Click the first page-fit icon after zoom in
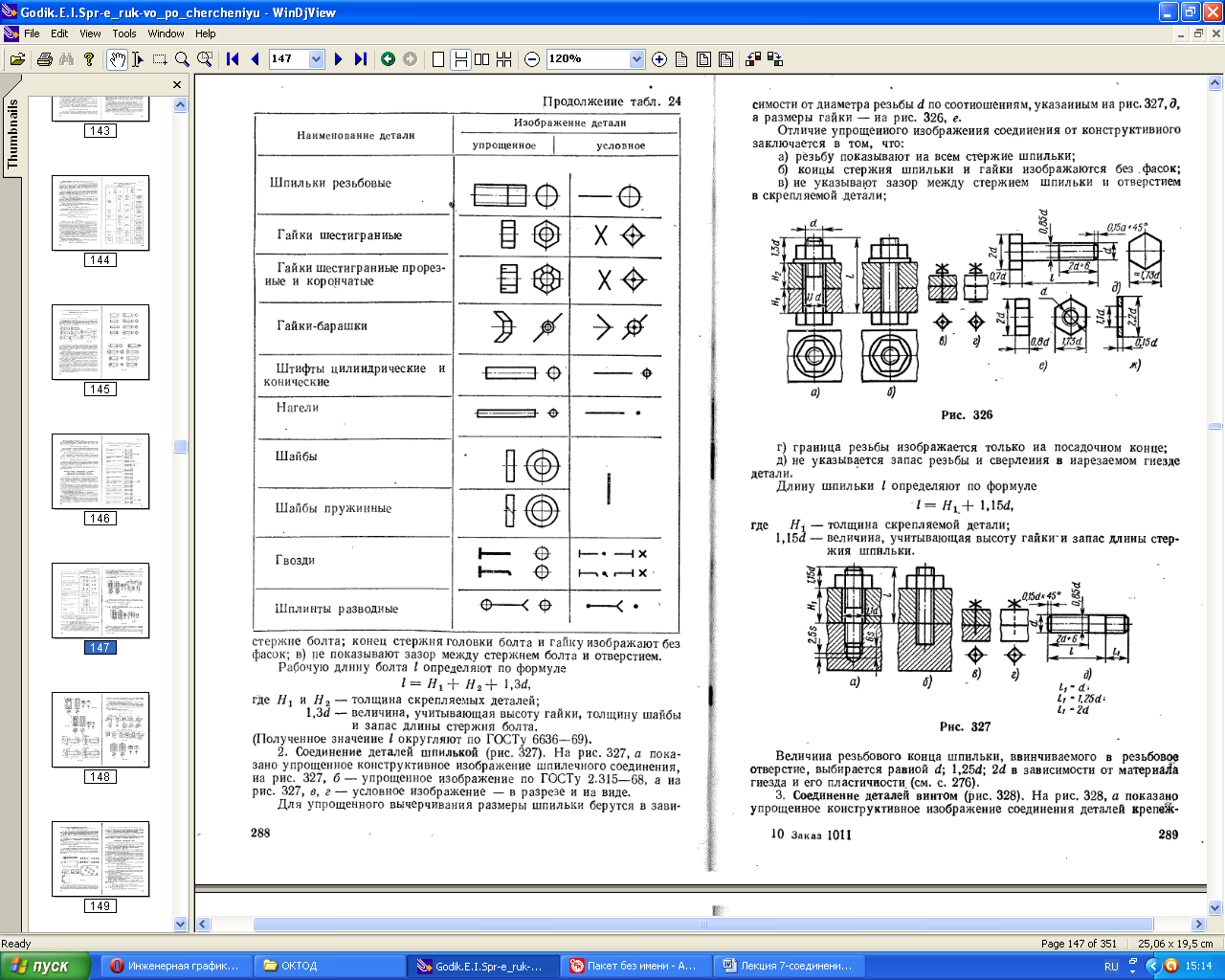The image size is (1225, 980). click(681, 59)
